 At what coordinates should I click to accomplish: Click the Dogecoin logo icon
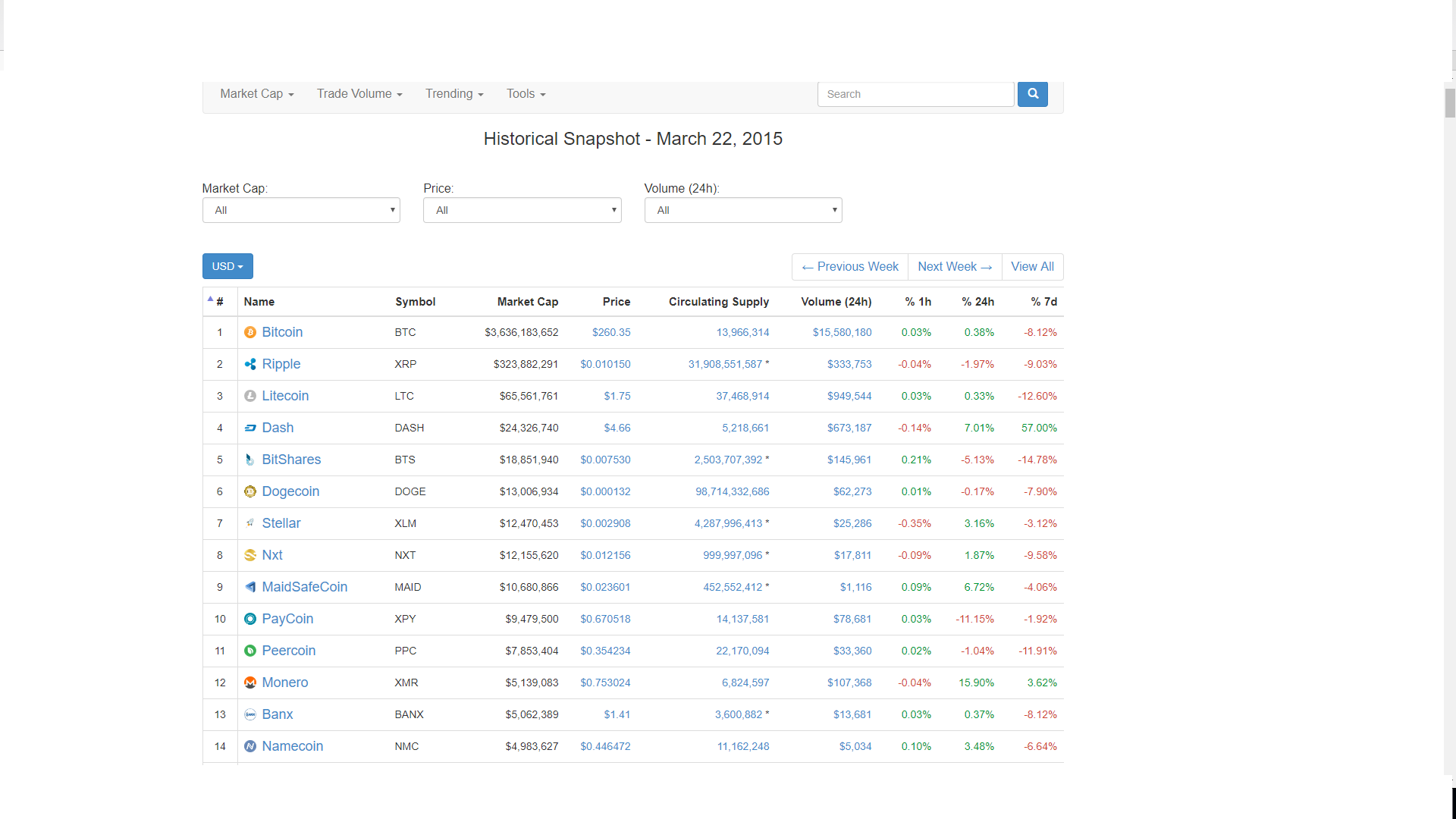[x=250, y=491]
